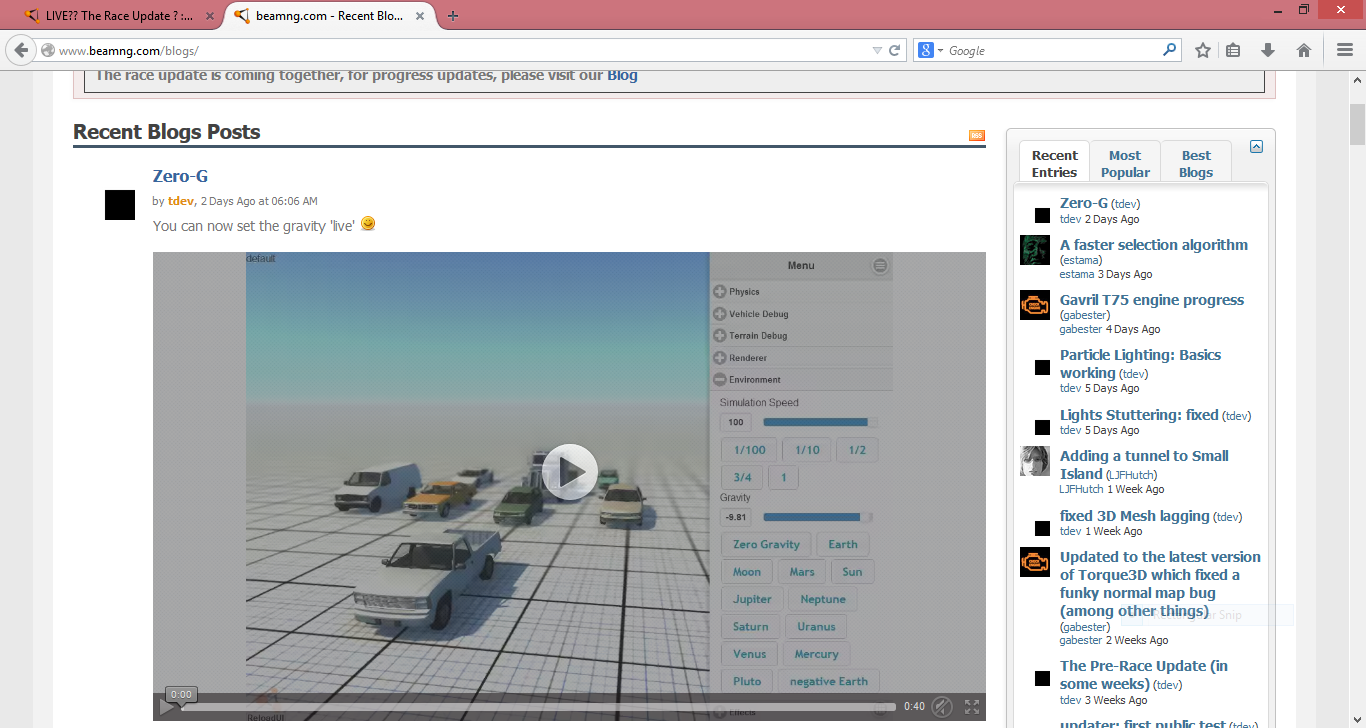Viewport: 1366px width, 728px height.
Task: Open the Torque3D latest version entry
Action: (1160, 584)
